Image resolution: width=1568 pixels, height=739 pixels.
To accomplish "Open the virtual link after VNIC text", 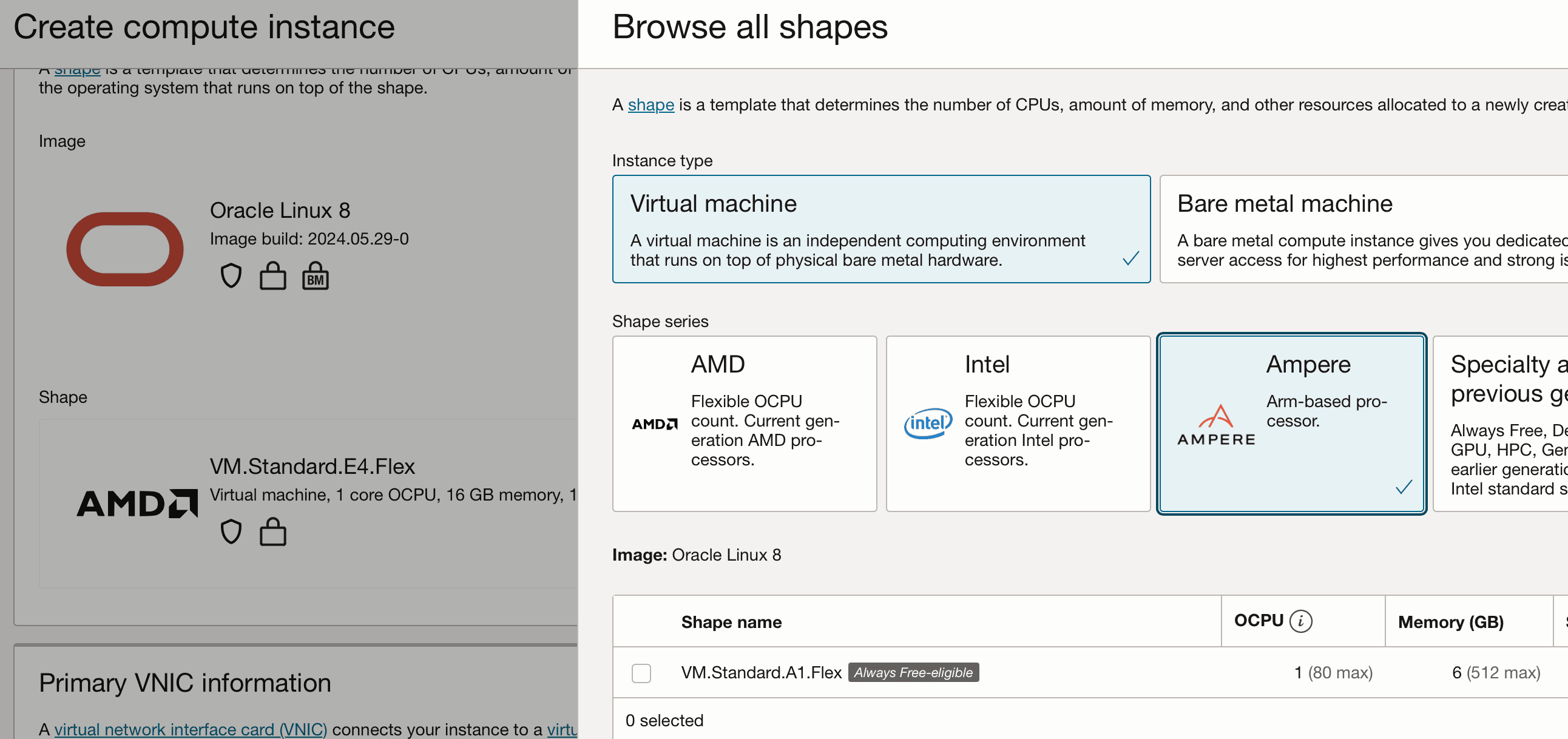I will (x=562, y=729).
